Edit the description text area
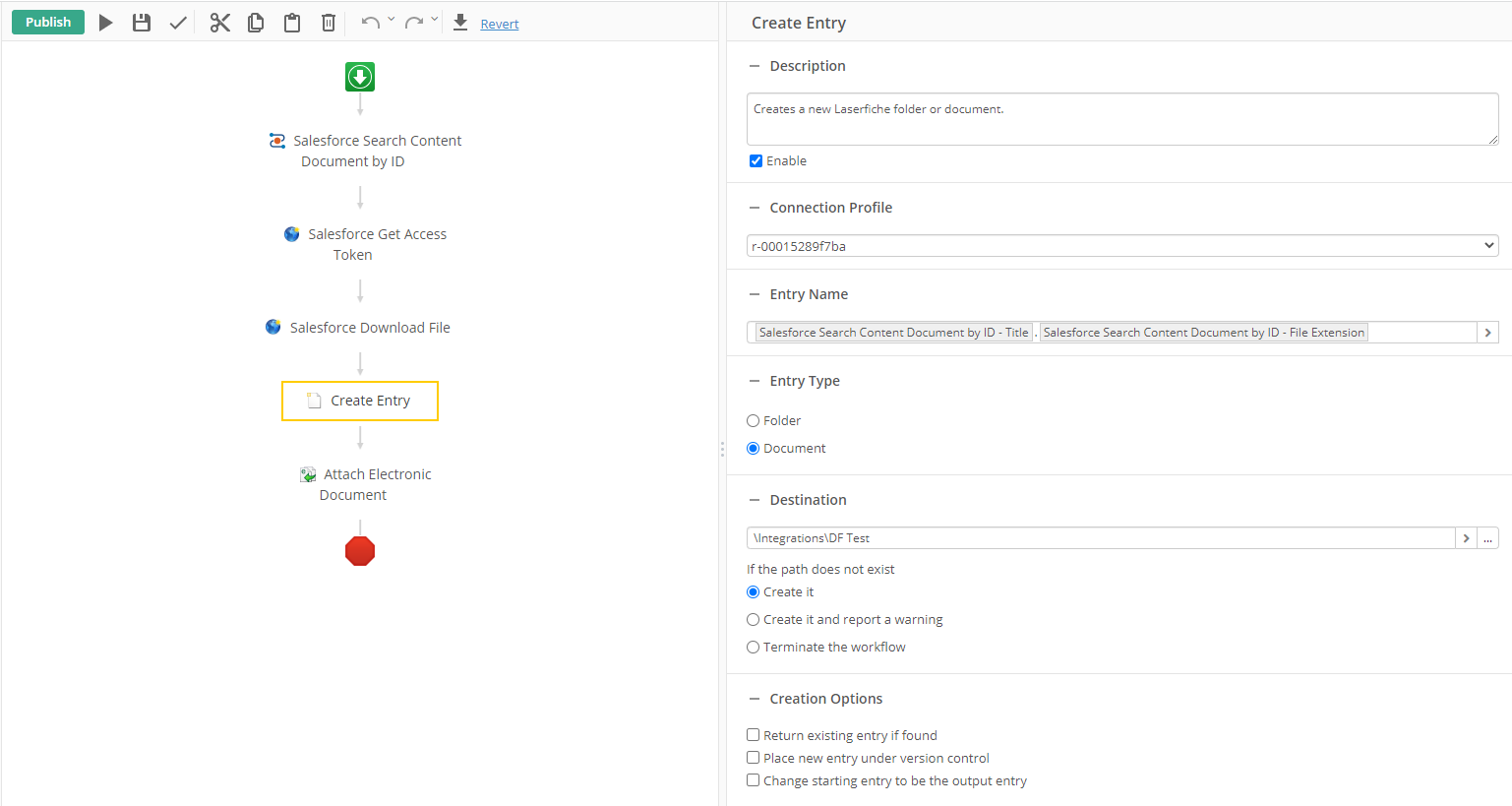Screen dimensions: 1512x806 (x=1122, y=119)
